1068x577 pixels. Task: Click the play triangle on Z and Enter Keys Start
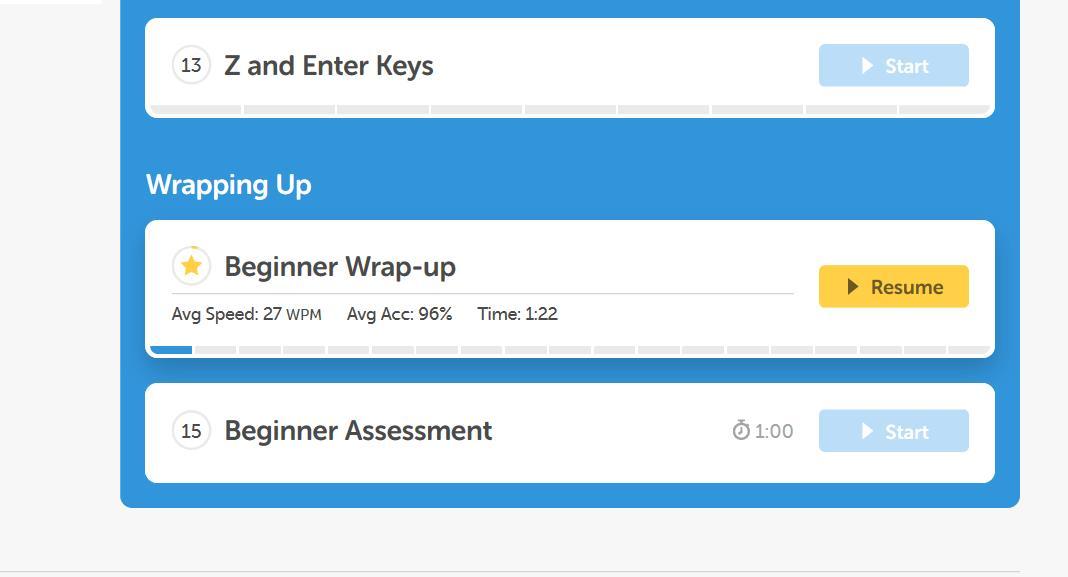868,66
